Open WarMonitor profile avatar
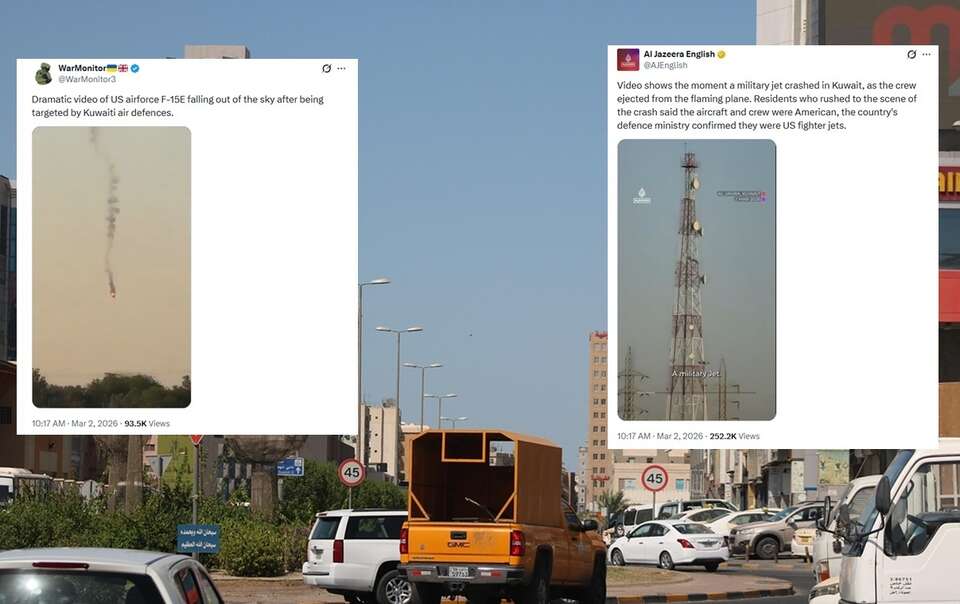This screenshot has width=960, height=604. (x=43, y=73)
